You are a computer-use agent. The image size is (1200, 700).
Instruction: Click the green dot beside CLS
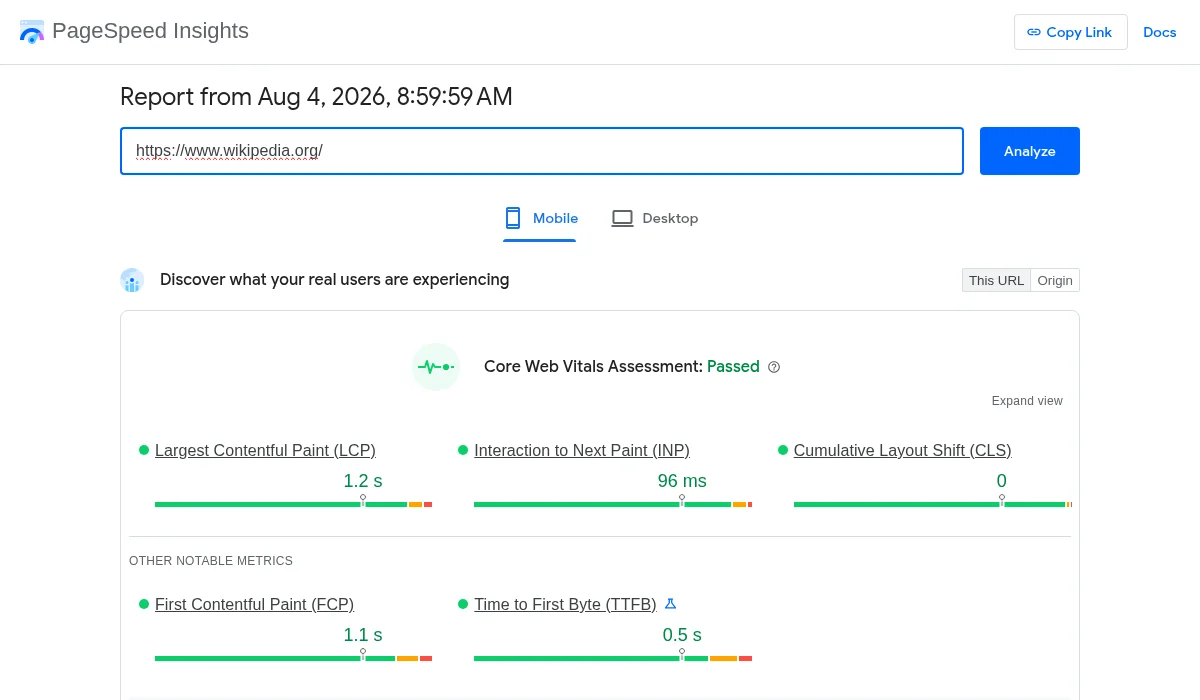point(783,450)
